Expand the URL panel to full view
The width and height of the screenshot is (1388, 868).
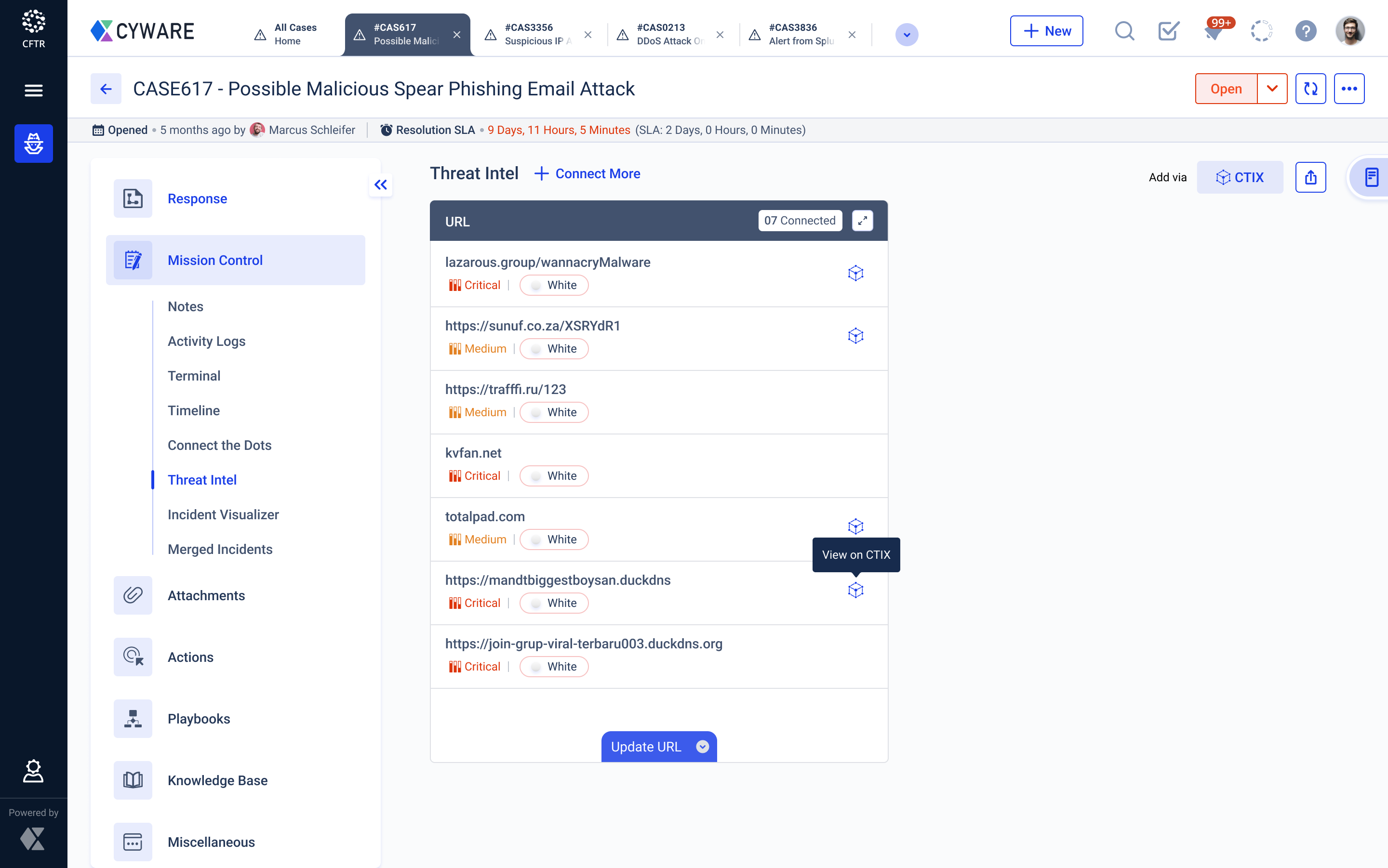tap(862, 221)
